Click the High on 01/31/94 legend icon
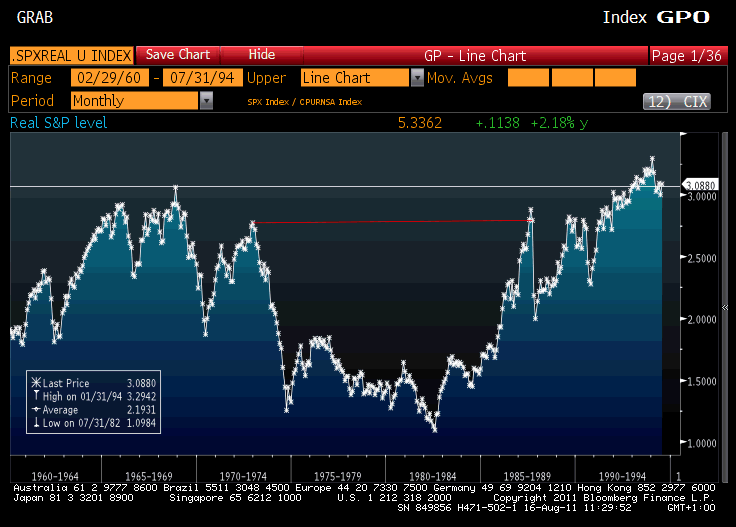The image size is (736, 527). (x=37, y=396)
